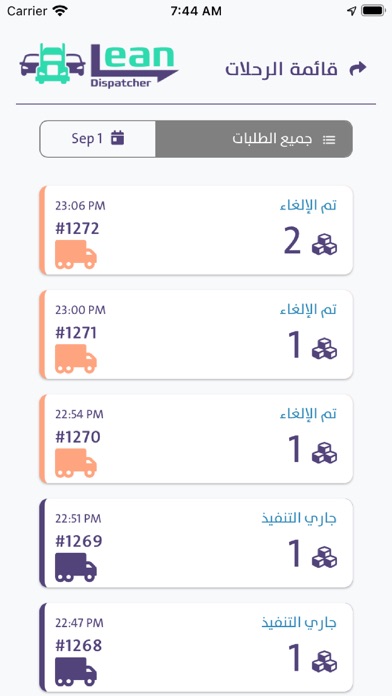Open the Sep 1 date picker
392x696 pixels.
pyautogui.click(x=98, y=139)
